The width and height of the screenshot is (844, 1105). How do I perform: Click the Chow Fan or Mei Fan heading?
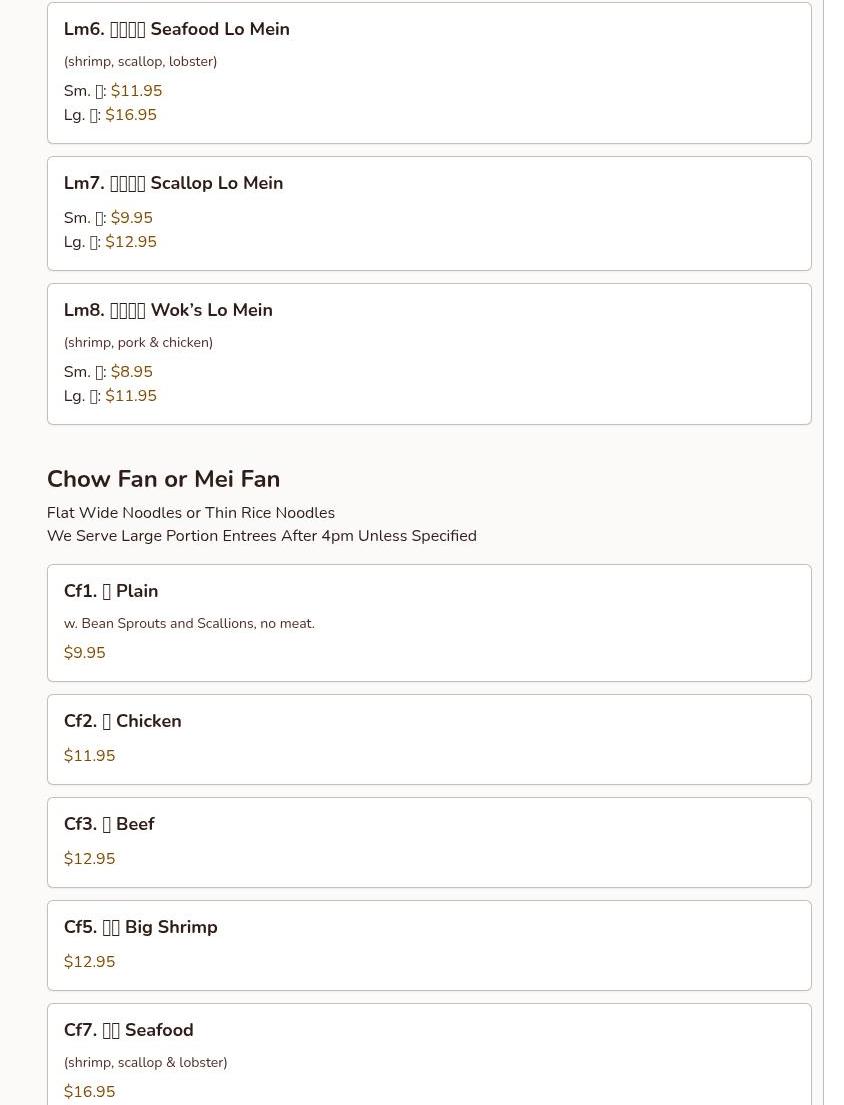point(163,479)
